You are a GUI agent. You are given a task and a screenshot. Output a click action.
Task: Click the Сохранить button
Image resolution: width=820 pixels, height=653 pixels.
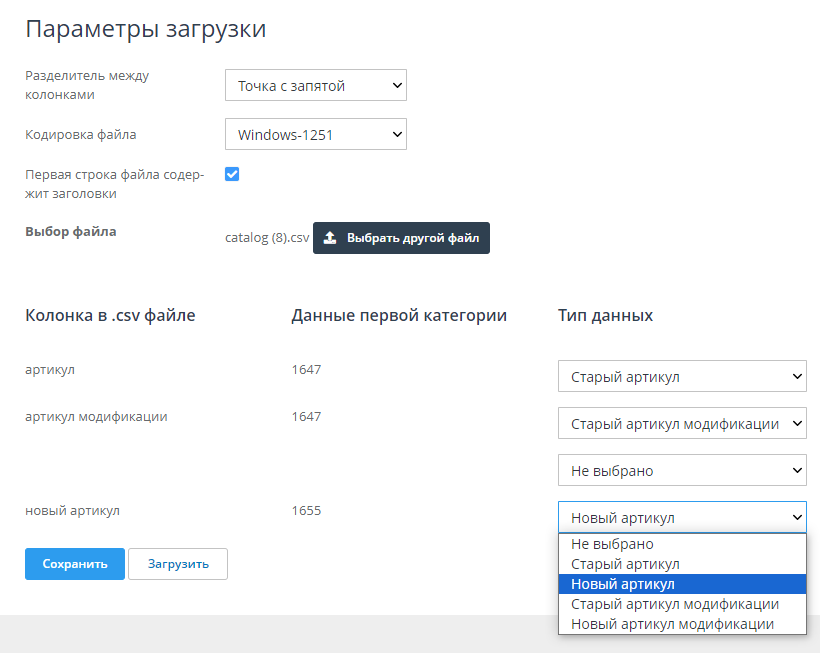point(75,564)
